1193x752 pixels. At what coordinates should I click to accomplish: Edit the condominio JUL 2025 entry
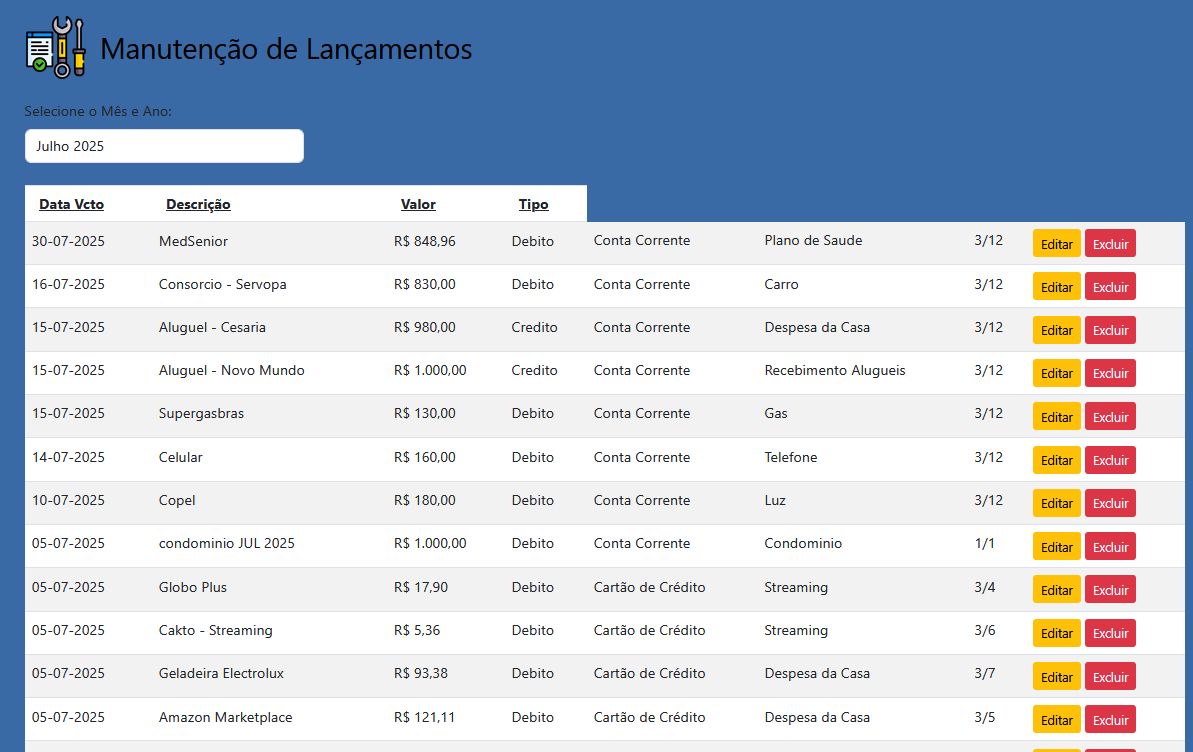tap(1056, 547)
